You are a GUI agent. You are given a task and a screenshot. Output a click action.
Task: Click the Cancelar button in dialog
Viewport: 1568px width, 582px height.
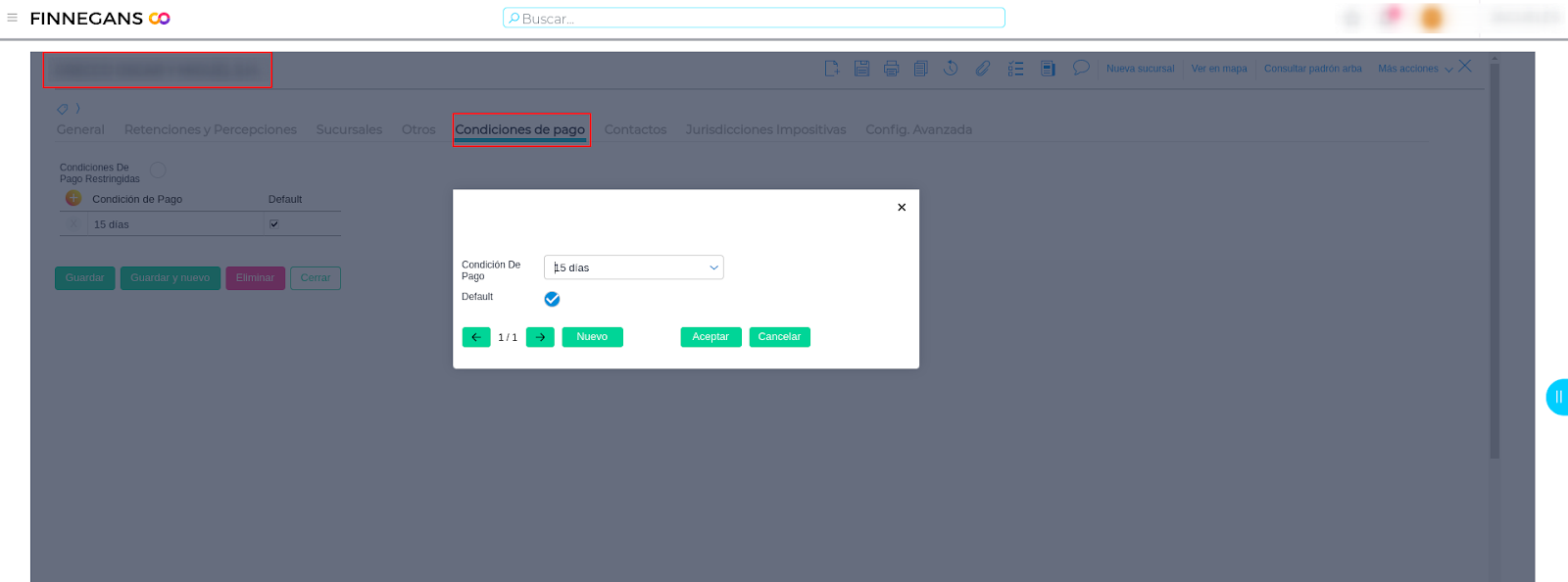point(779,337)
